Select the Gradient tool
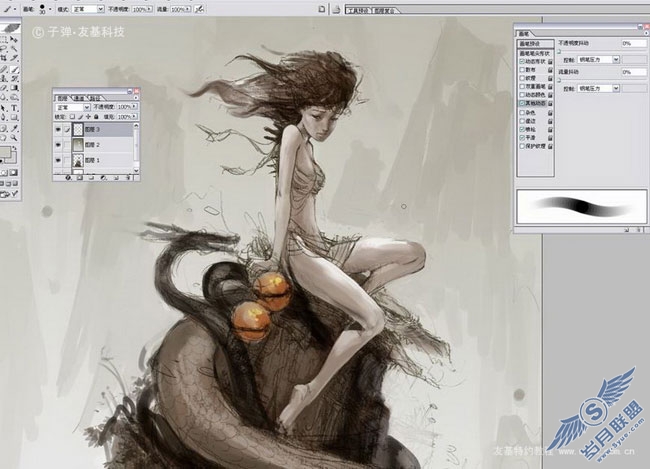The image size is (650, 469). pos(14,87)
